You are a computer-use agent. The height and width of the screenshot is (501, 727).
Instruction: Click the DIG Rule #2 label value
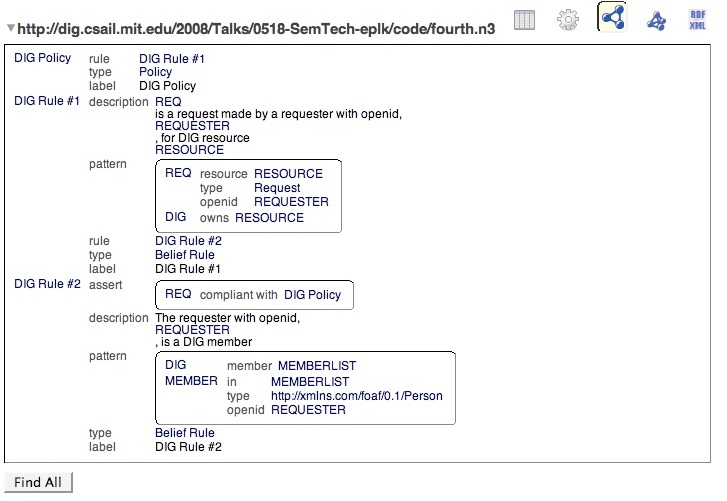[188, 447]
